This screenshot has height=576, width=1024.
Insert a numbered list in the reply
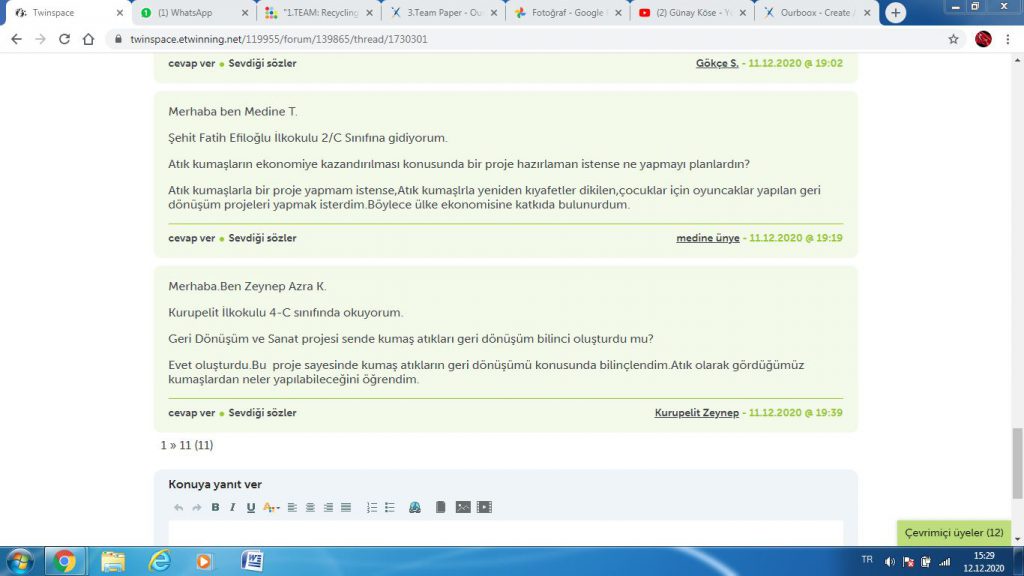pyautogui.click(x=372, y=508)
